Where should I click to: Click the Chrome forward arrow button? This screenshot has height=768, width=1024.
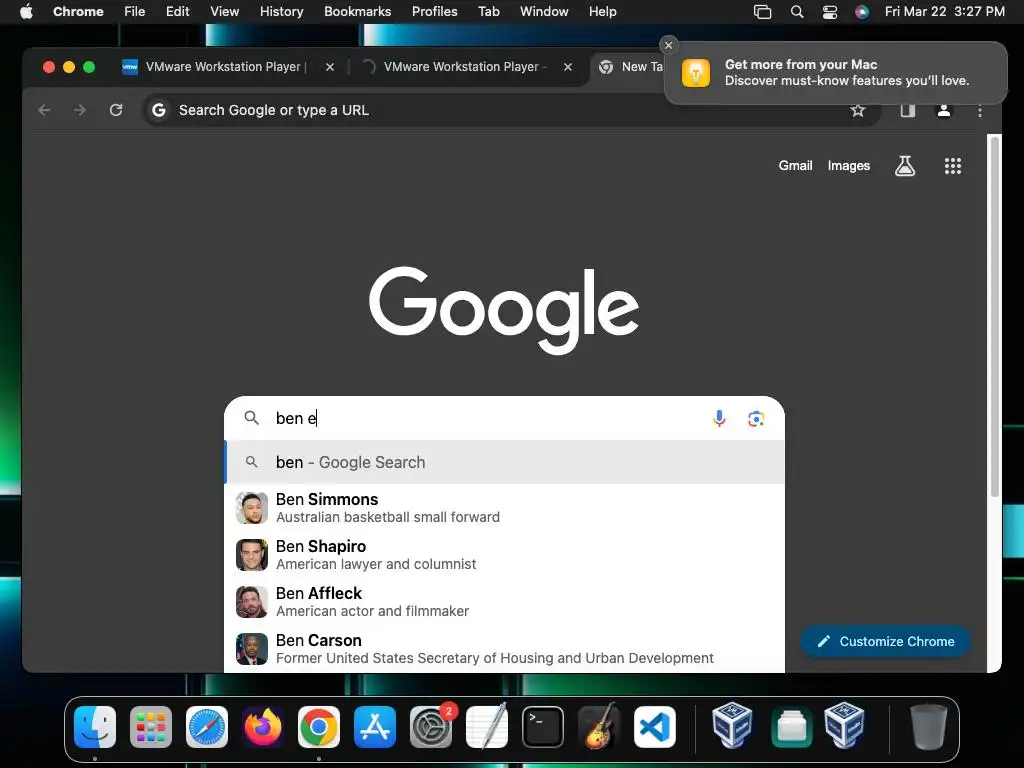[80, 110]
